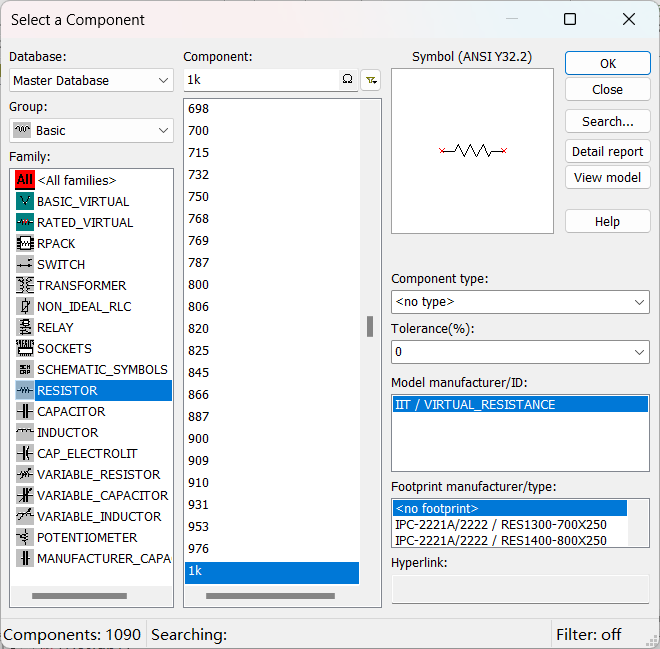Confirm with the OK button
The height and width of the screenshot is (649, 660).
(x=608, y=64)
